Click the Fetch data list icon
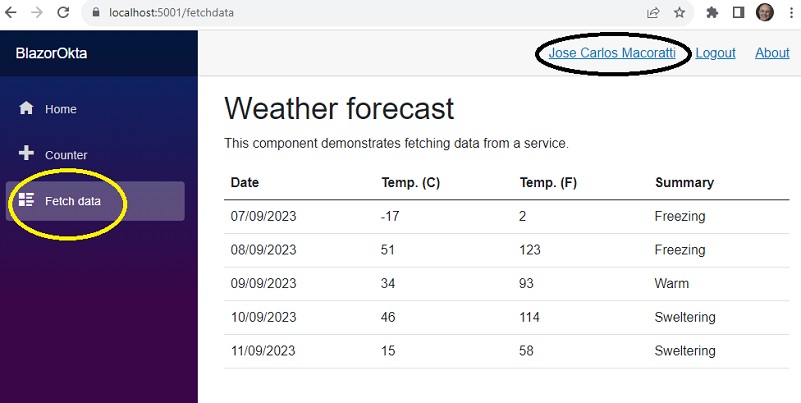Viewport: 801px width, 403px height. click(x=26, y=200)
